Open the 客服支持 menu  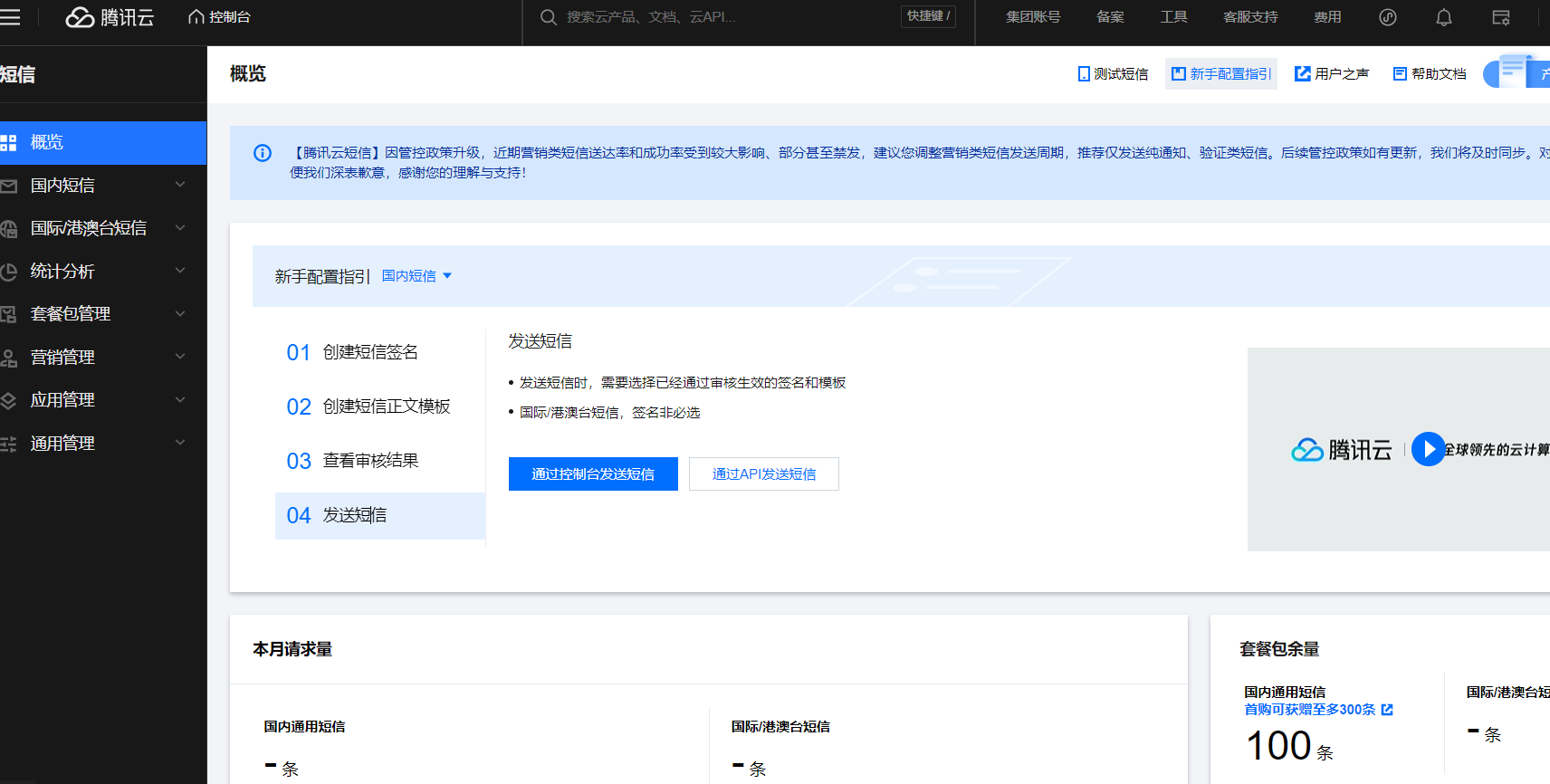(x=1250, y=17)
